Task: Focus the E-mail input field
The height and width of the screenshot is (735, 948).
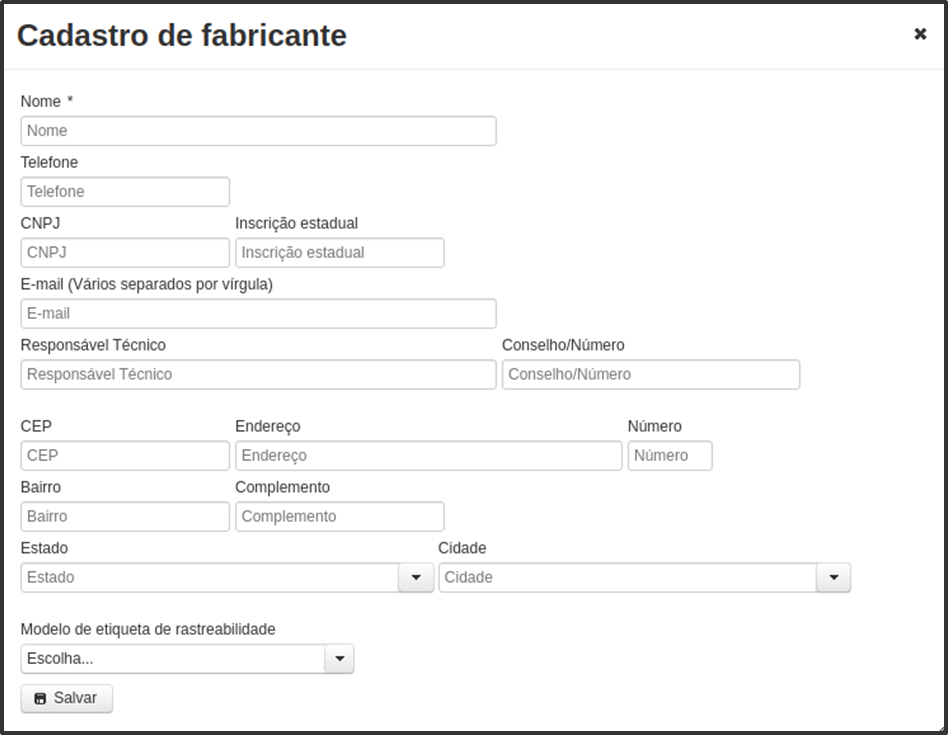Action: click(258, 314)
